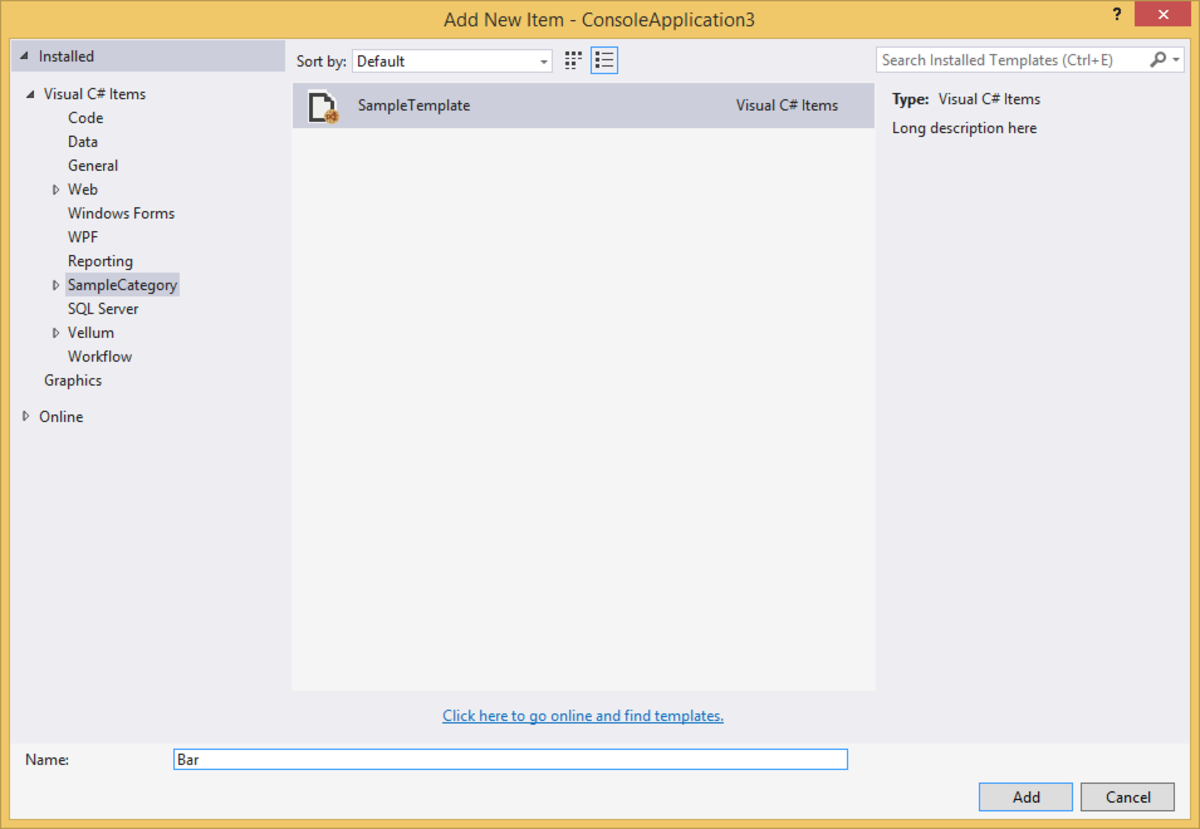Select the General category
The height and width of the screenshot is (829, 1200).
(x=93, y=166)
